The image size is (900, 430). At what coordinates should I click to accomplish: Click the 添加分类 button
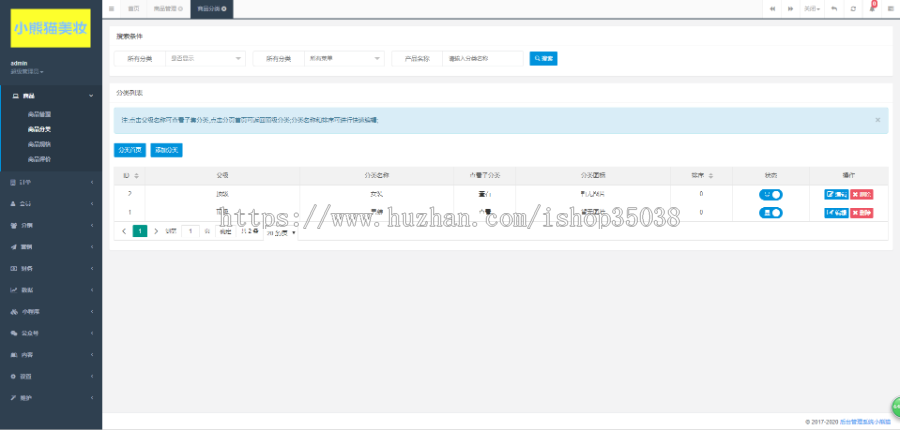pyautogui.click(x=166, y=150)
